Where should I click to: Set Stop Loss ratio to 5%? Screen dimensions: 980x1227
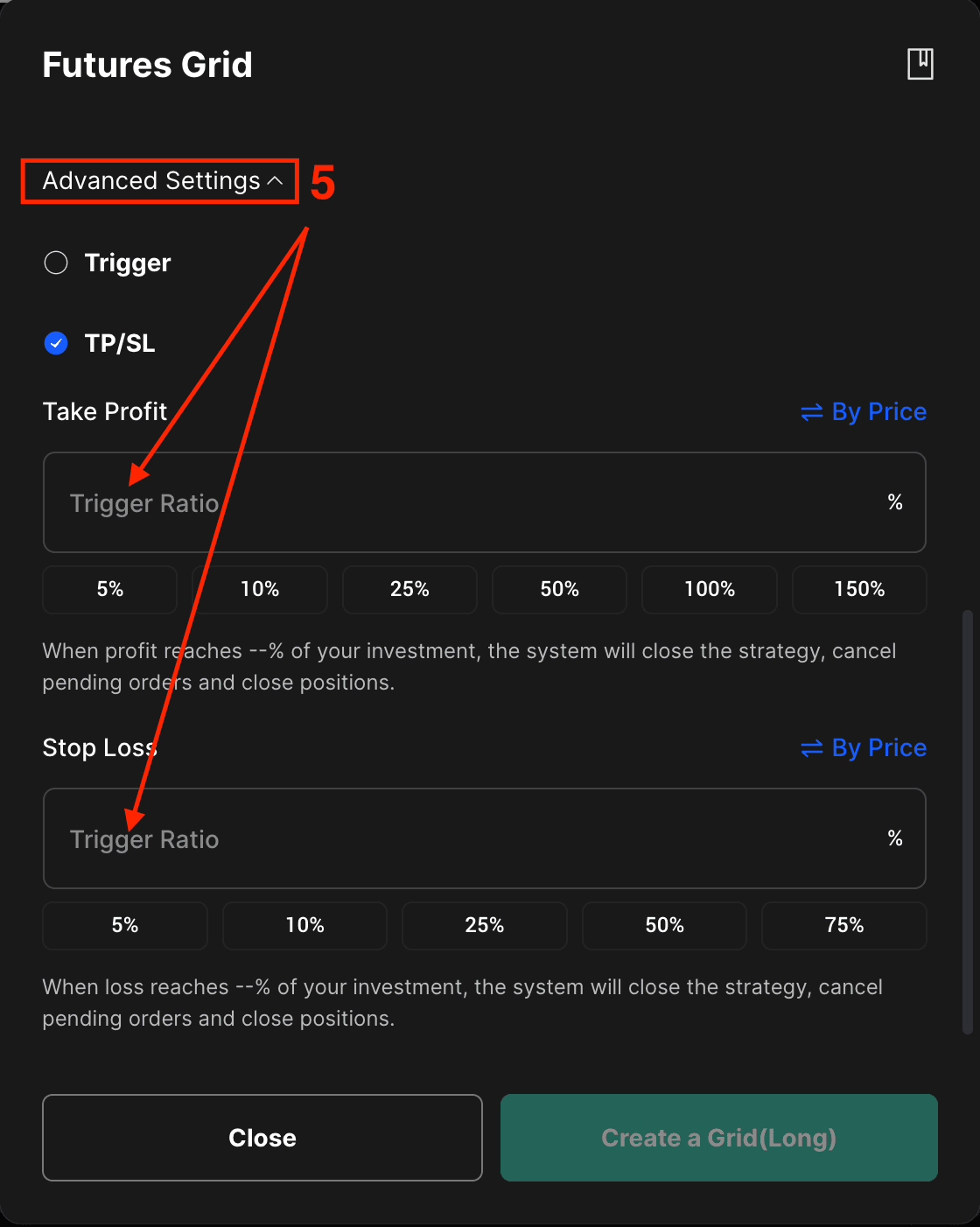(x=125, y=925)
